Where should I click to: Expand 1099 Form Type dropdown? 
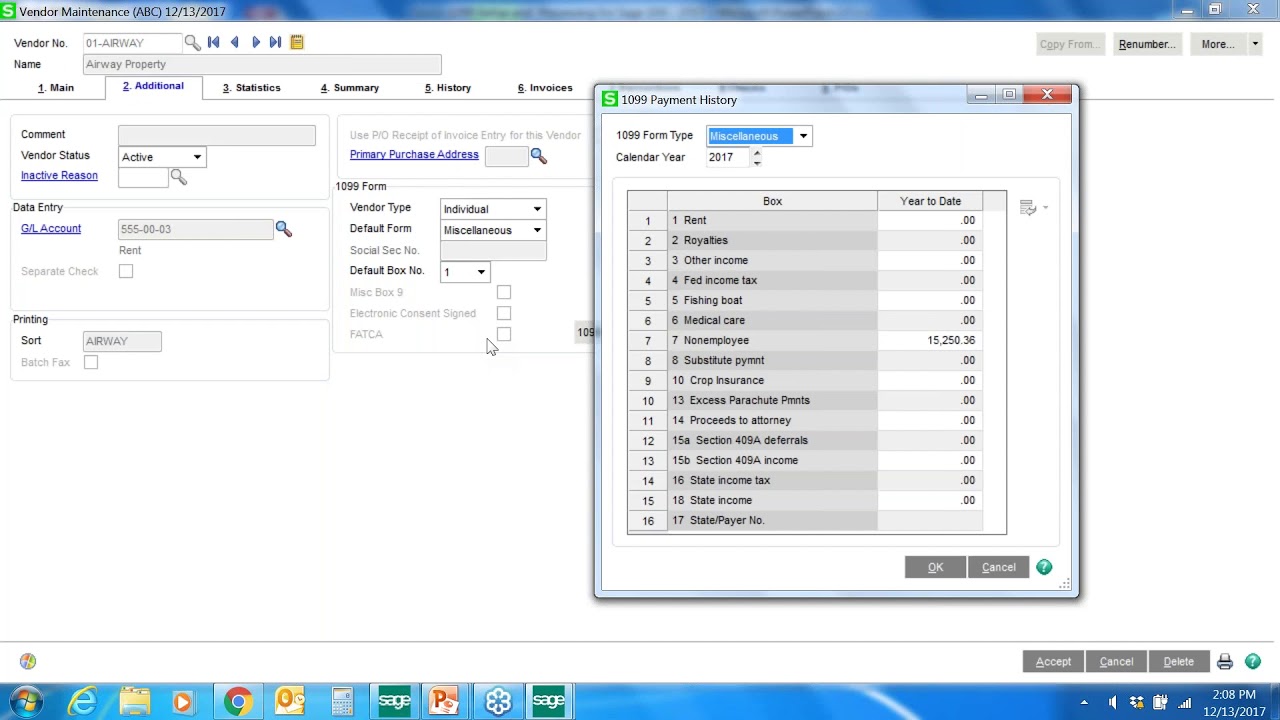803,136
